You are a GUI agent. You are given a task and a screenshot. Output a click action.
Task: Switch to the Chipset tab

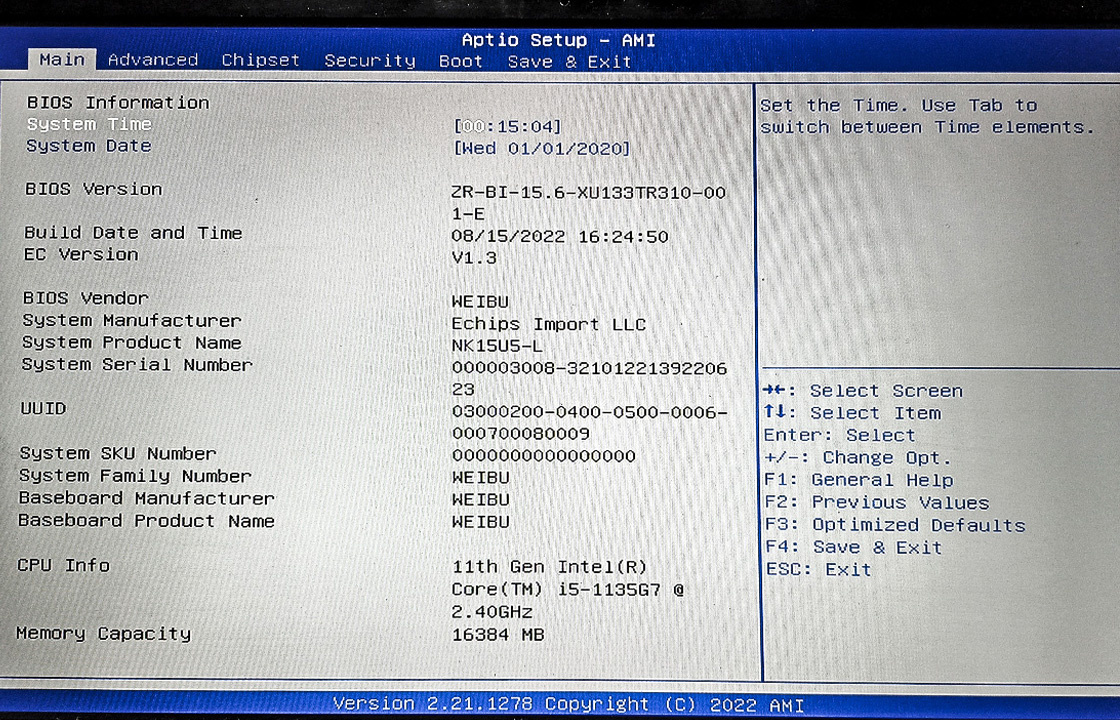[260, 60]
